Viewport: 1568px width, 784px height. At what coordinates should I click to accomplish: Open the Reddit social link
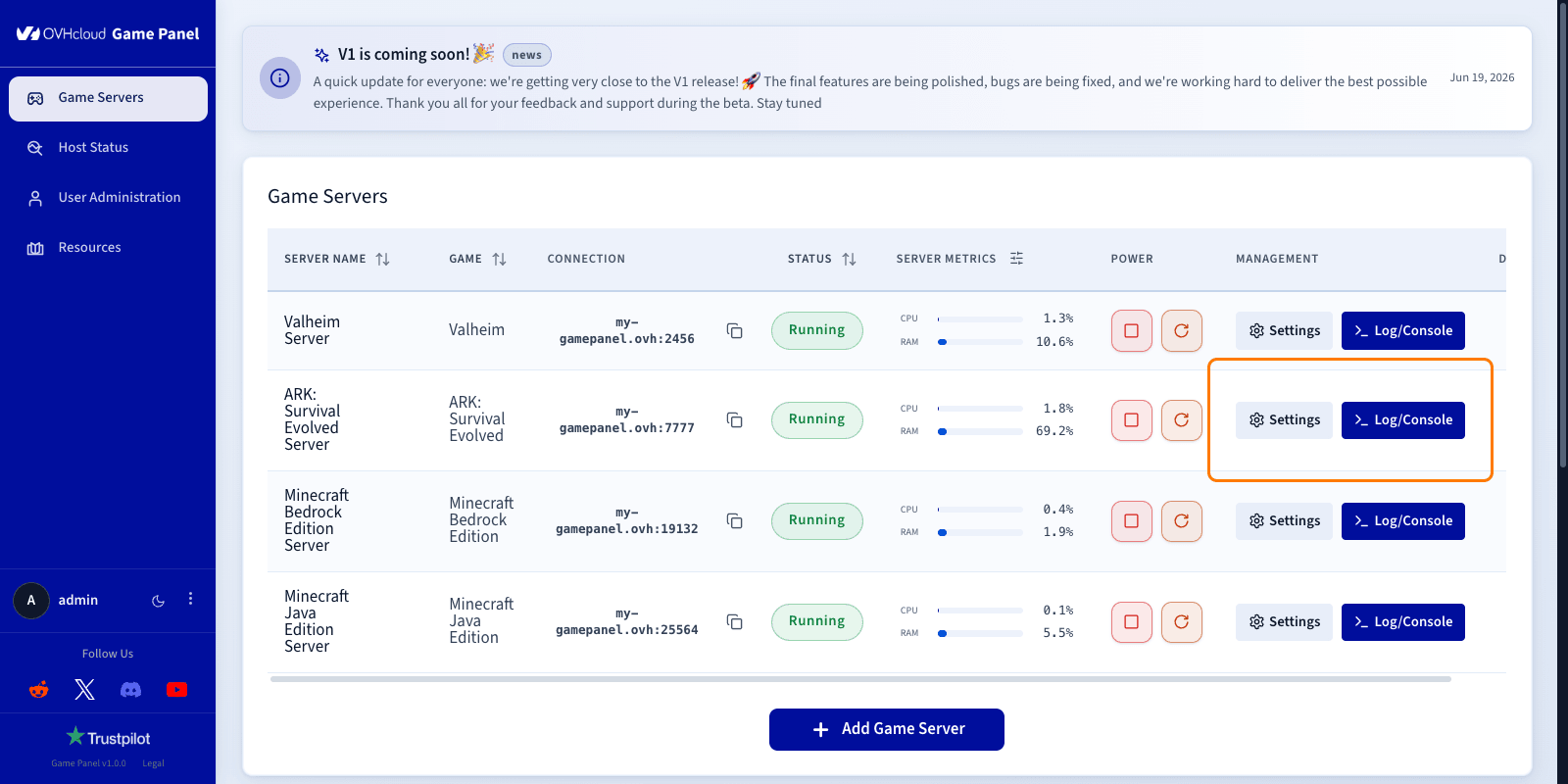(x=39, y=690)
